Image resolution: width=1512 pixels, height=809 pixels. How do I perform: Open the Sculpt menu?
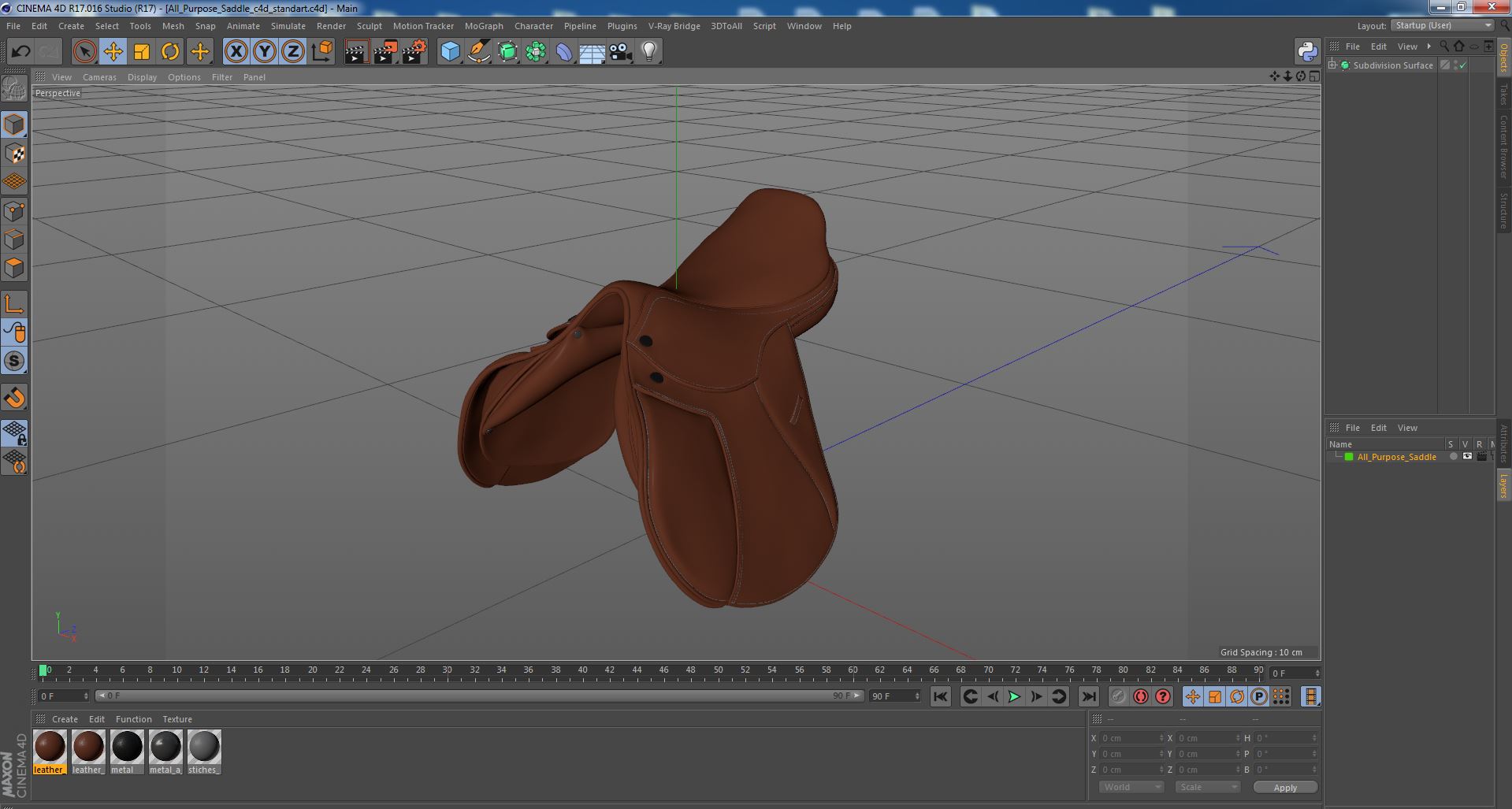[369, 26]
